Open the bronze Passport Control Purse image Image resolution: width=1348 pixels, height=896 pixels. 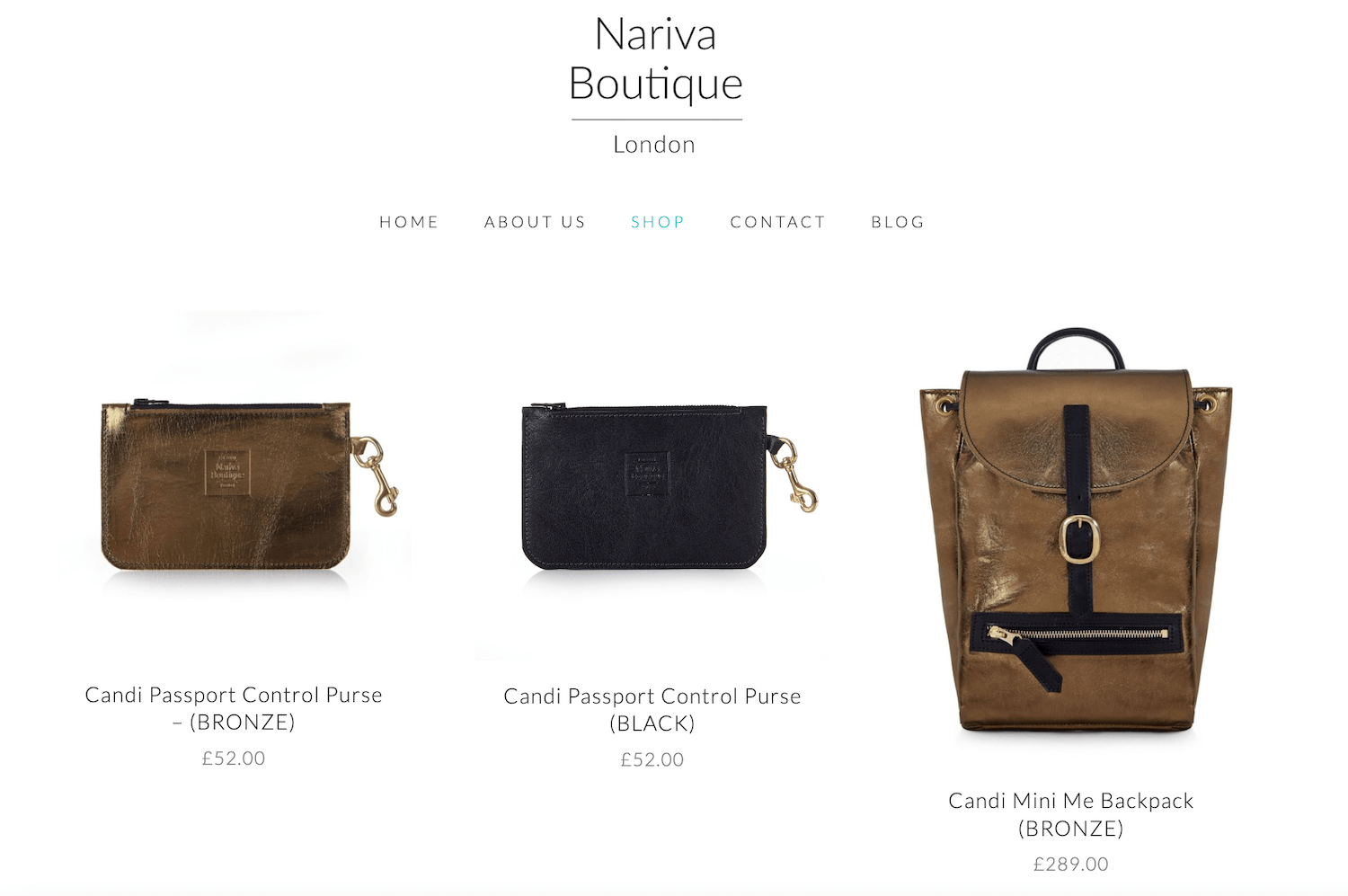(234, 486)
